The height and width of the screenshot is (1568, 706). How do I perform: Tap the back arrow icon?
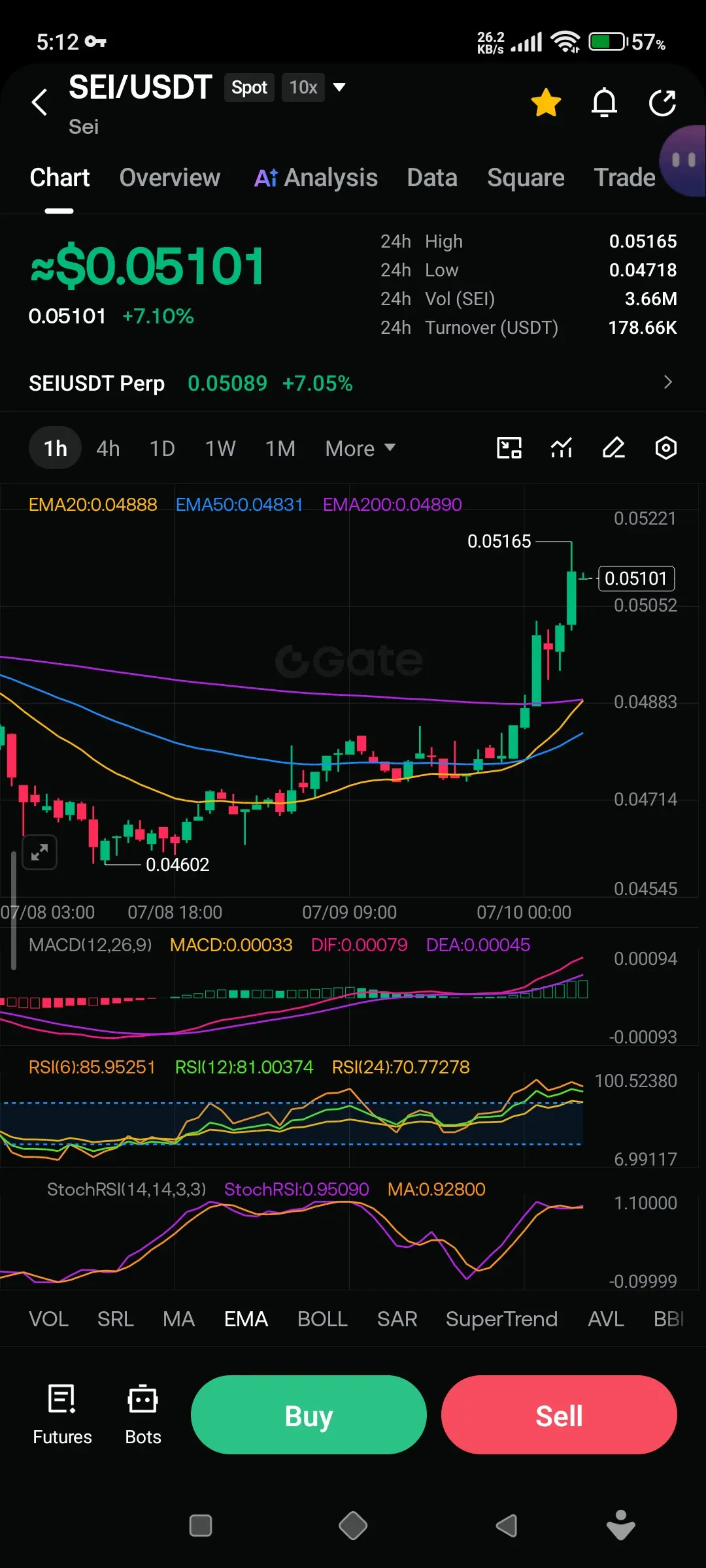(40, 102)
